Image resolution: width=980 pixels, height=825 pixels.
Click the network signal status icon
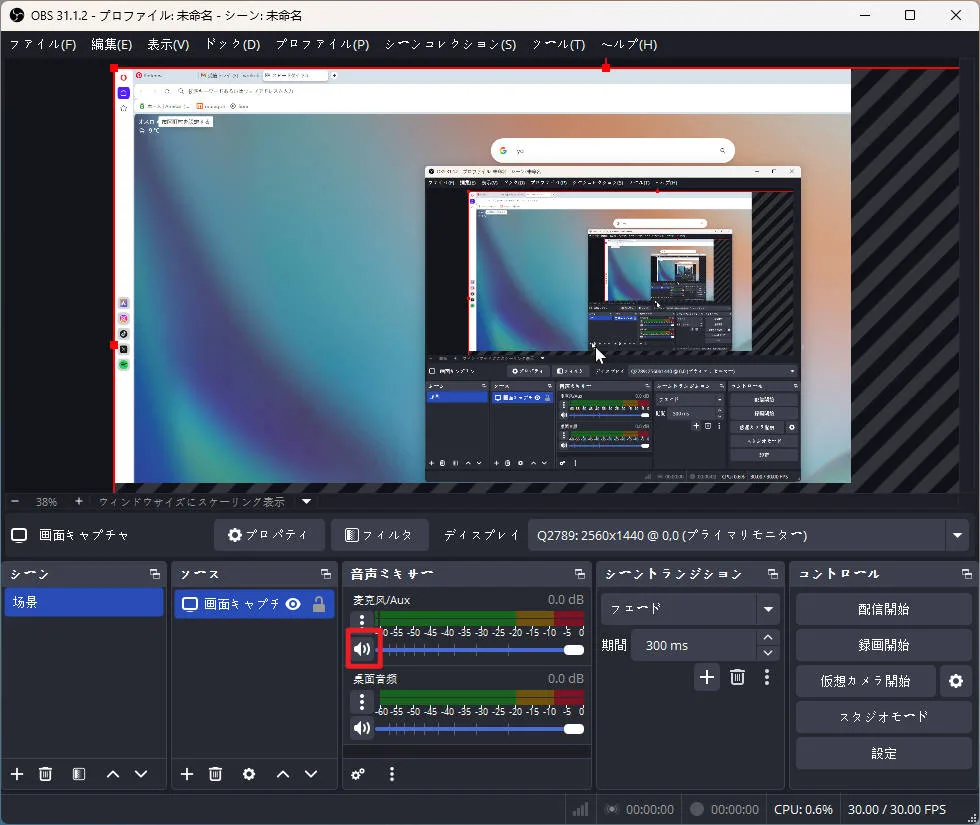(x=581, y=809)
